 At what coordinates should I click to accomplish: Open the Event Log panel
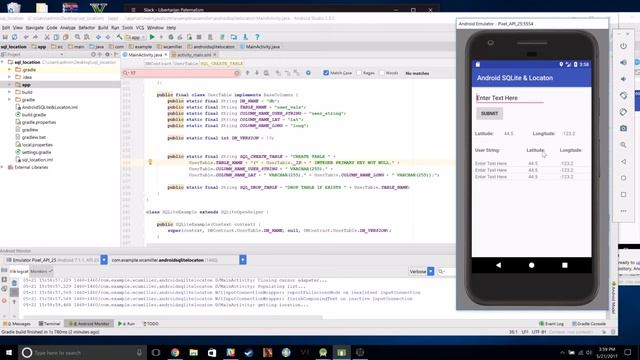click(551, 324)
